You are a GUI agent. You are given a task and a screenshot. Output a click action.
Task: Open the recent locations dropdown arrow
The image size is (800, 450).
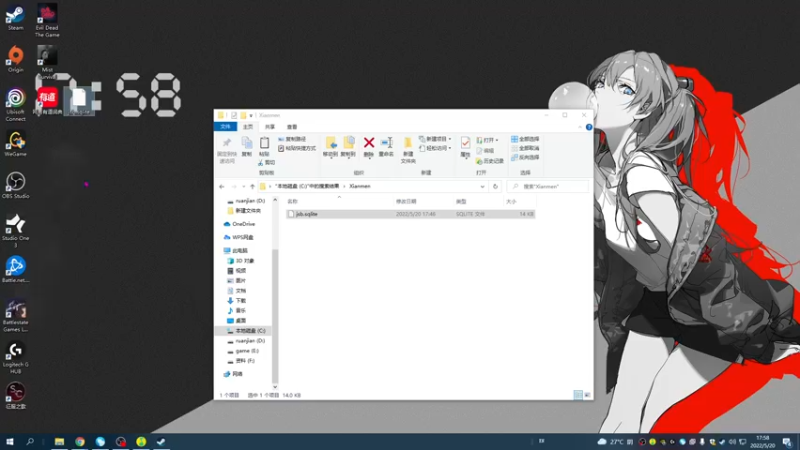click(x=243, y=187)
